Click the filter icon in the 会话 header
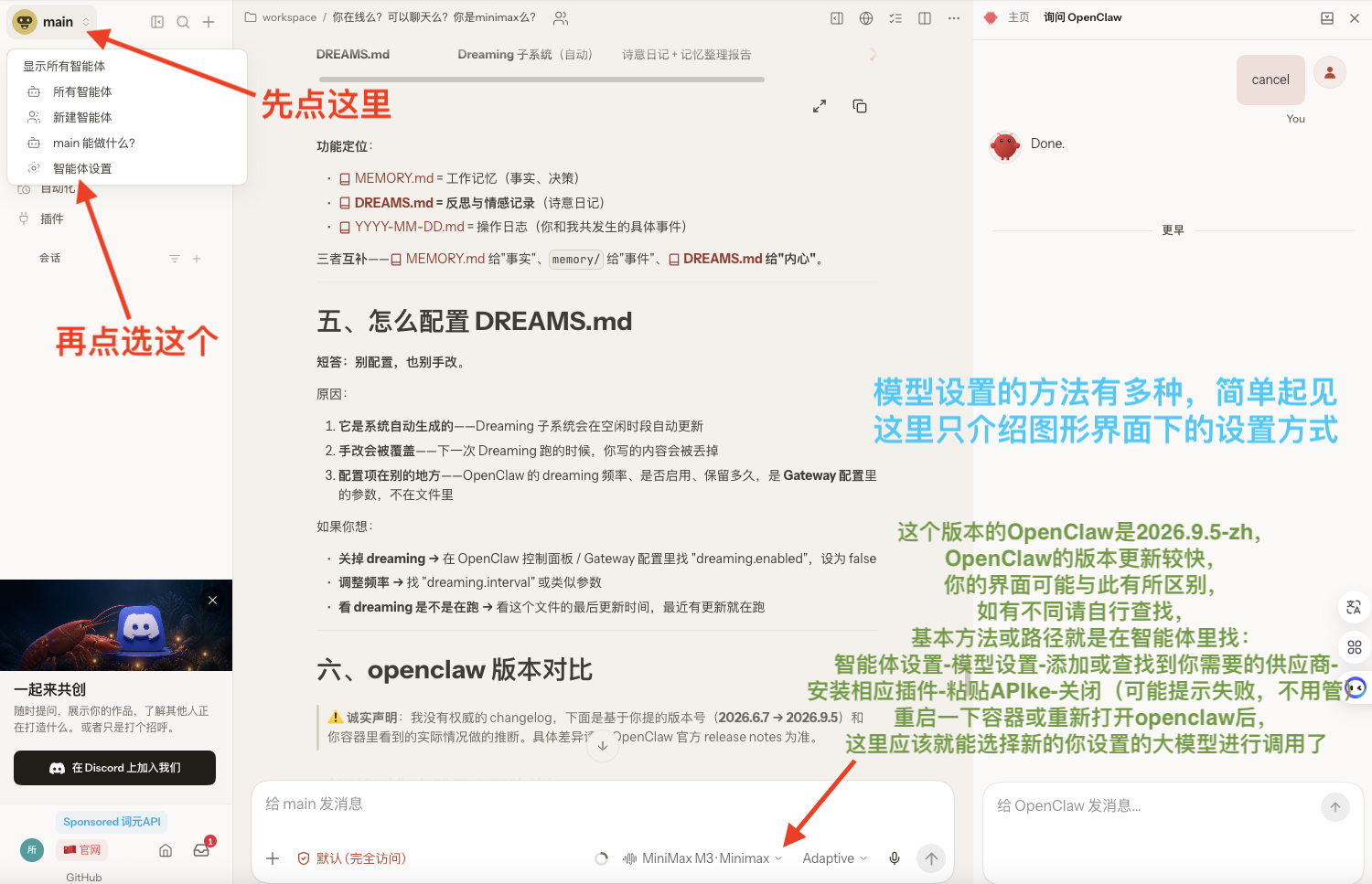1372x884 pixels. pyautogui.click(x=175, y=259)
